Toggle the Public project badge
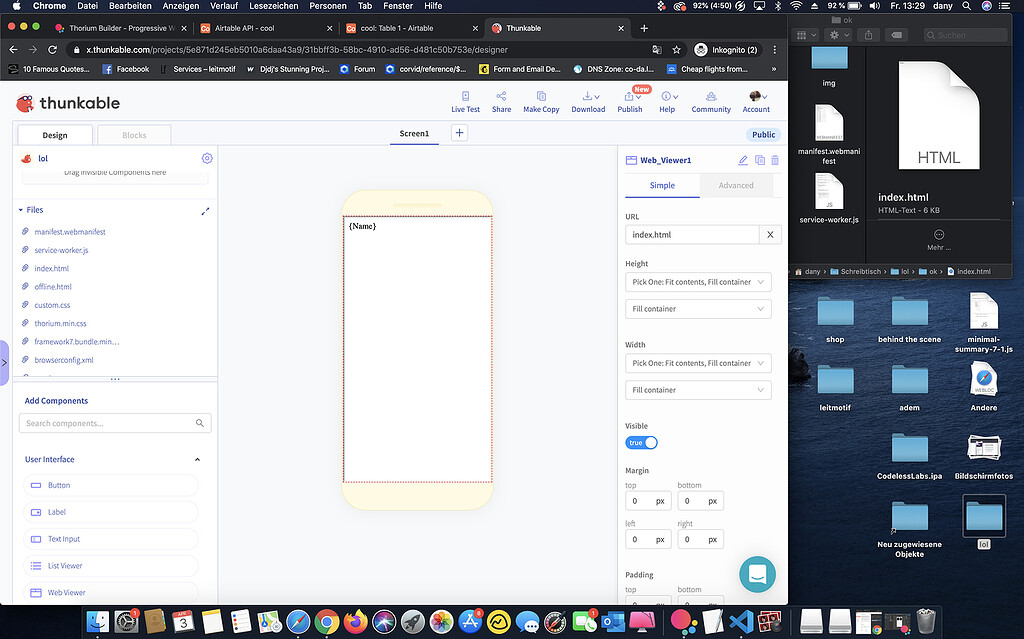The height and width of the screenshot is (639, 1024). [x=763, y=134]
